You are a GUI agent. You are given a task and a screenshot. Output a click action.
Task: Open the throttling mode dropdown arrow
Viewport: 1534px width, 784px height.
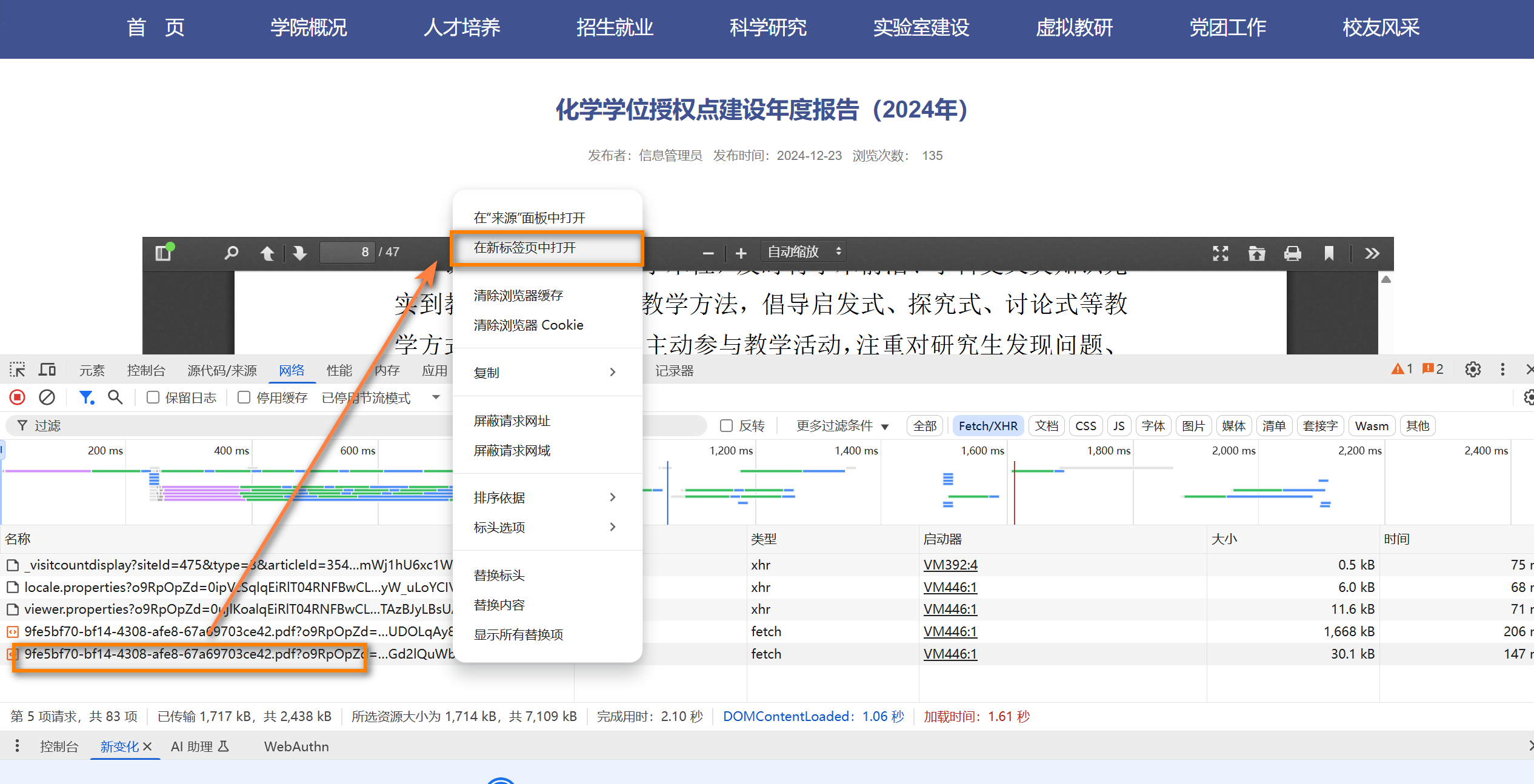coord(436,397)
